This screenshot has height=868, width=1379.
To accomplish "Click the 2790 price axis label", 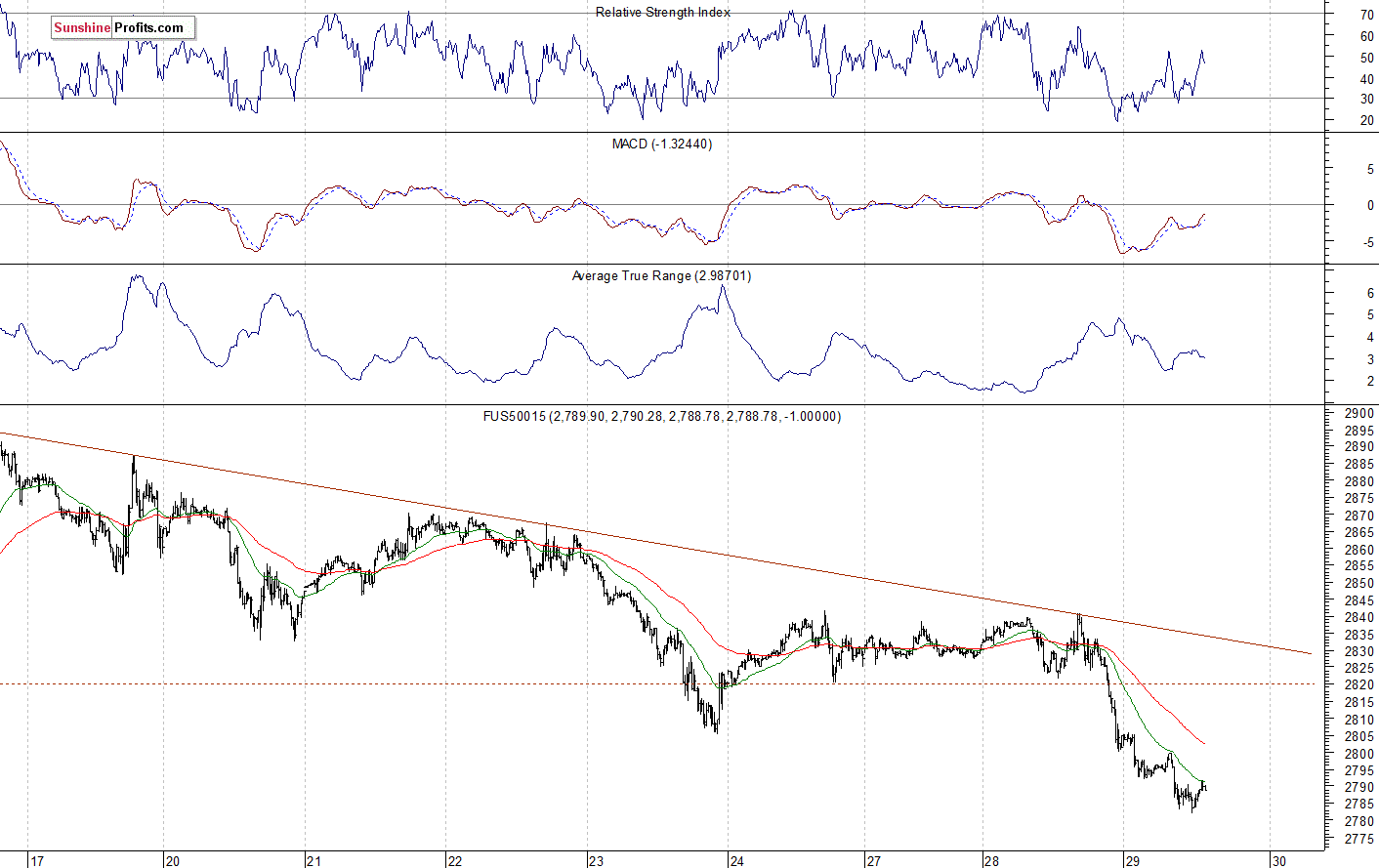I will 1359,787.
